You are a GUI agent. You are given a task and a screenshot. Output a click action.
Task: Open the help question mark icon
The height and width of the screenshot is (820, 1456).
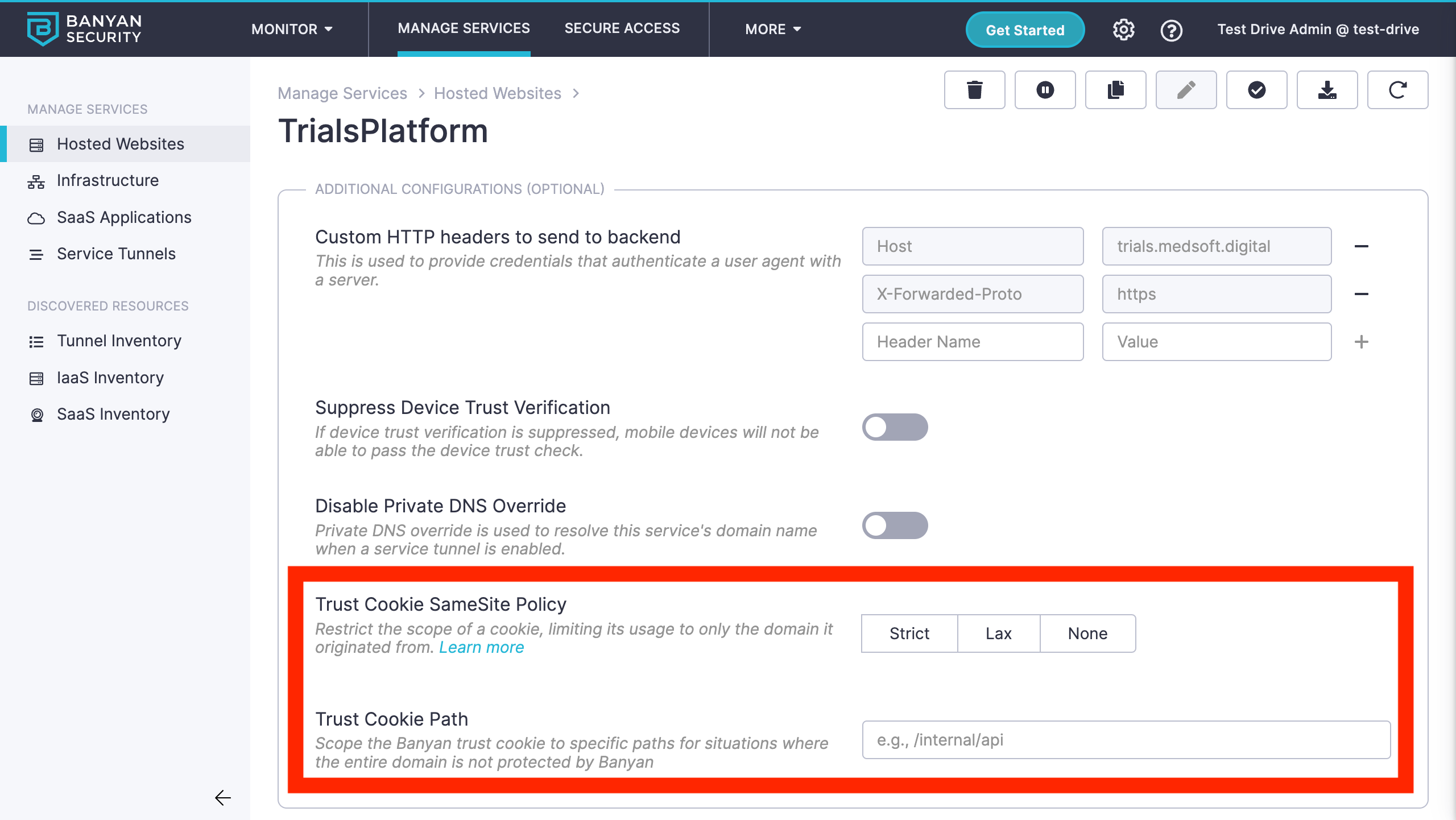[1171, 30]
